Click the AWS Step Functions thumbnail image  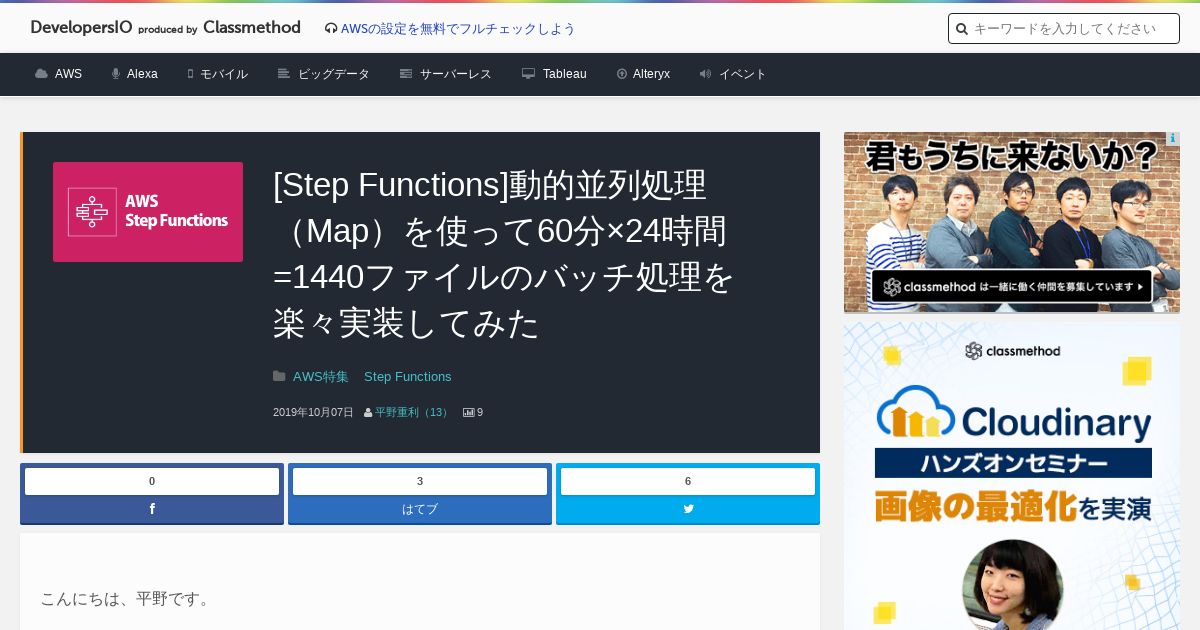click(x=148, y=212)
